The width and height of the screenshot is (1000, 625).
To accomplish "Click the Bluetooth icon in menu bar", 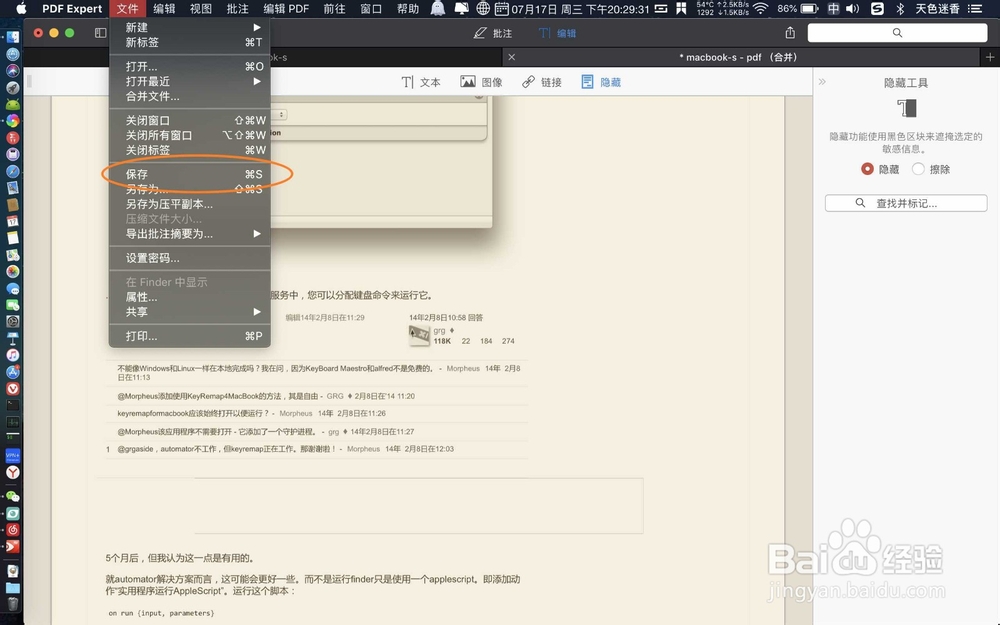I will 900,8.
